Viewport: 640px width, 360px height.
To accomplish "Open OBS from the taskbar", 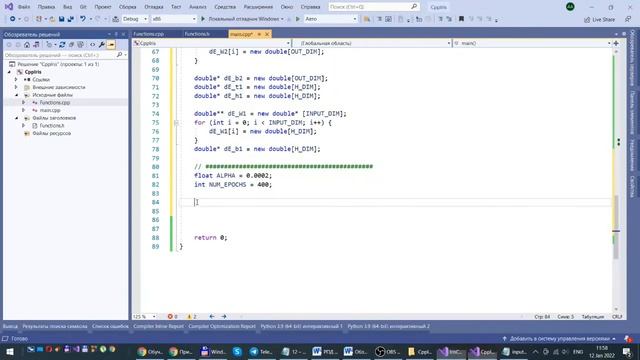I will tap(387, 351).
